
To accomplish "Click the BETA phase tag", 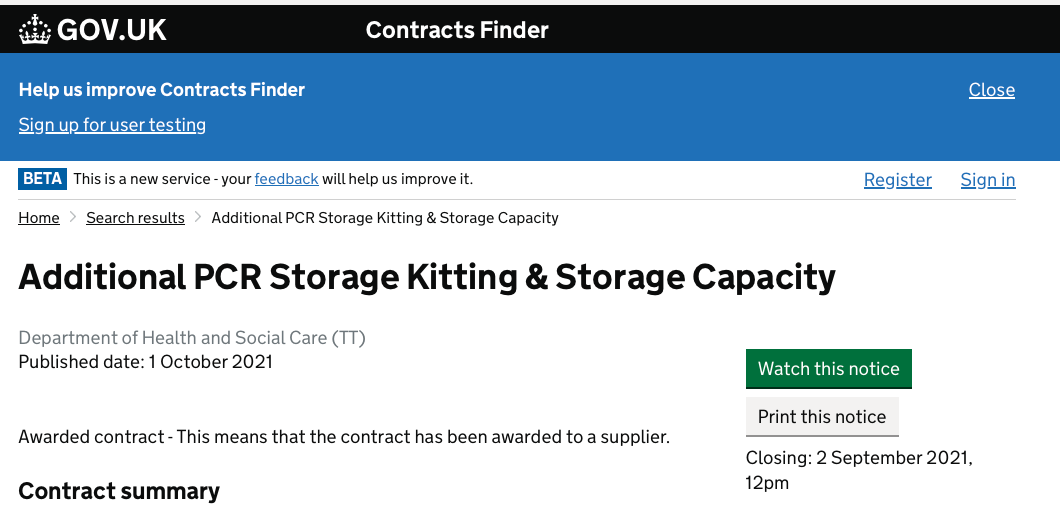I will 42,179.
